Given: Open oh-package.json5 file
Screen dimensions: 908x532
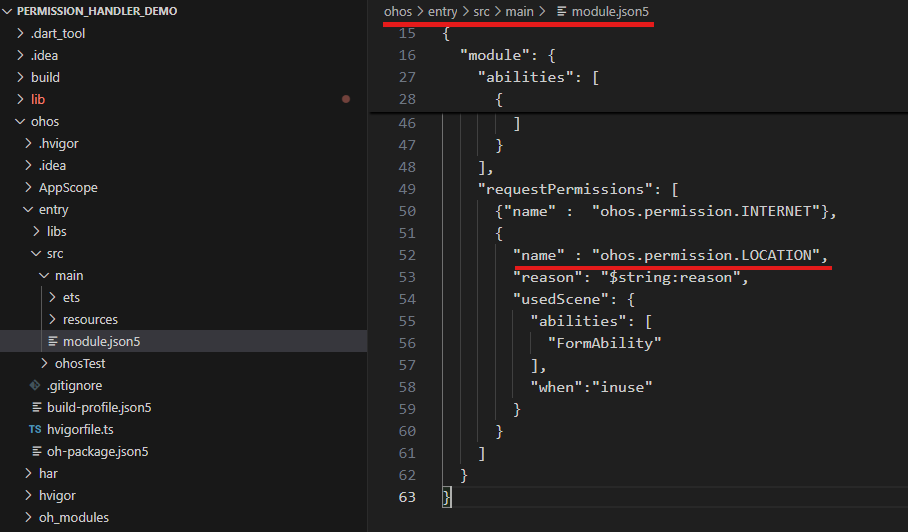Looking at the screenshot, I should click(x=97, y=452).
